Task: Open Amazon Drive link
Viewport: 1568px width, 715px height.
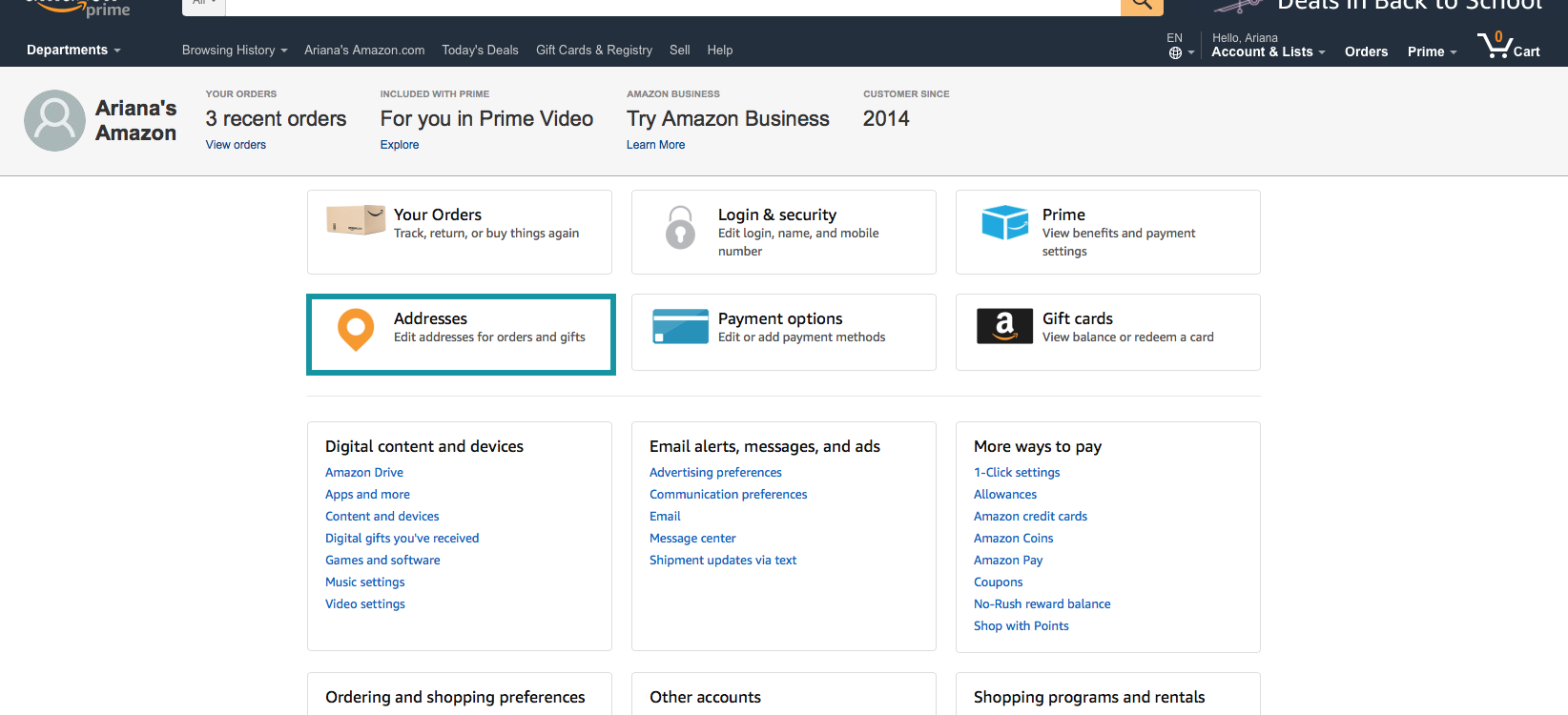Action: 364,472
